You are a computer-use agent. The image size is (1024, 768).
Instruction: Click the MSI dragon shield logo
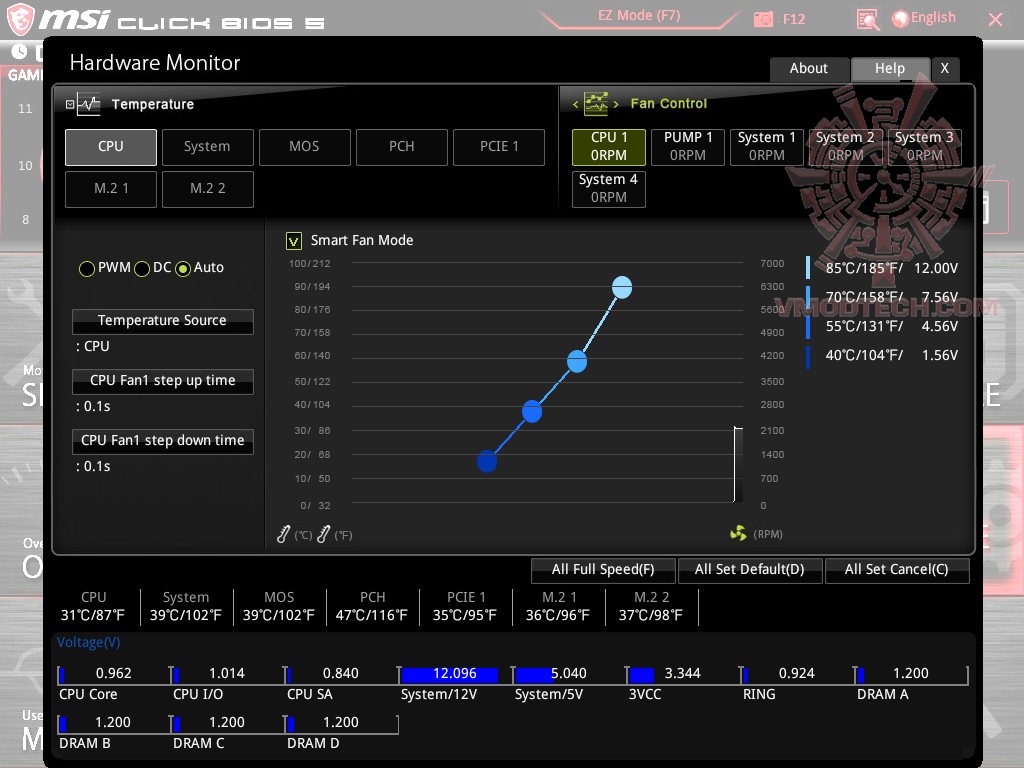pyautogui.click(x=20, y=19)
